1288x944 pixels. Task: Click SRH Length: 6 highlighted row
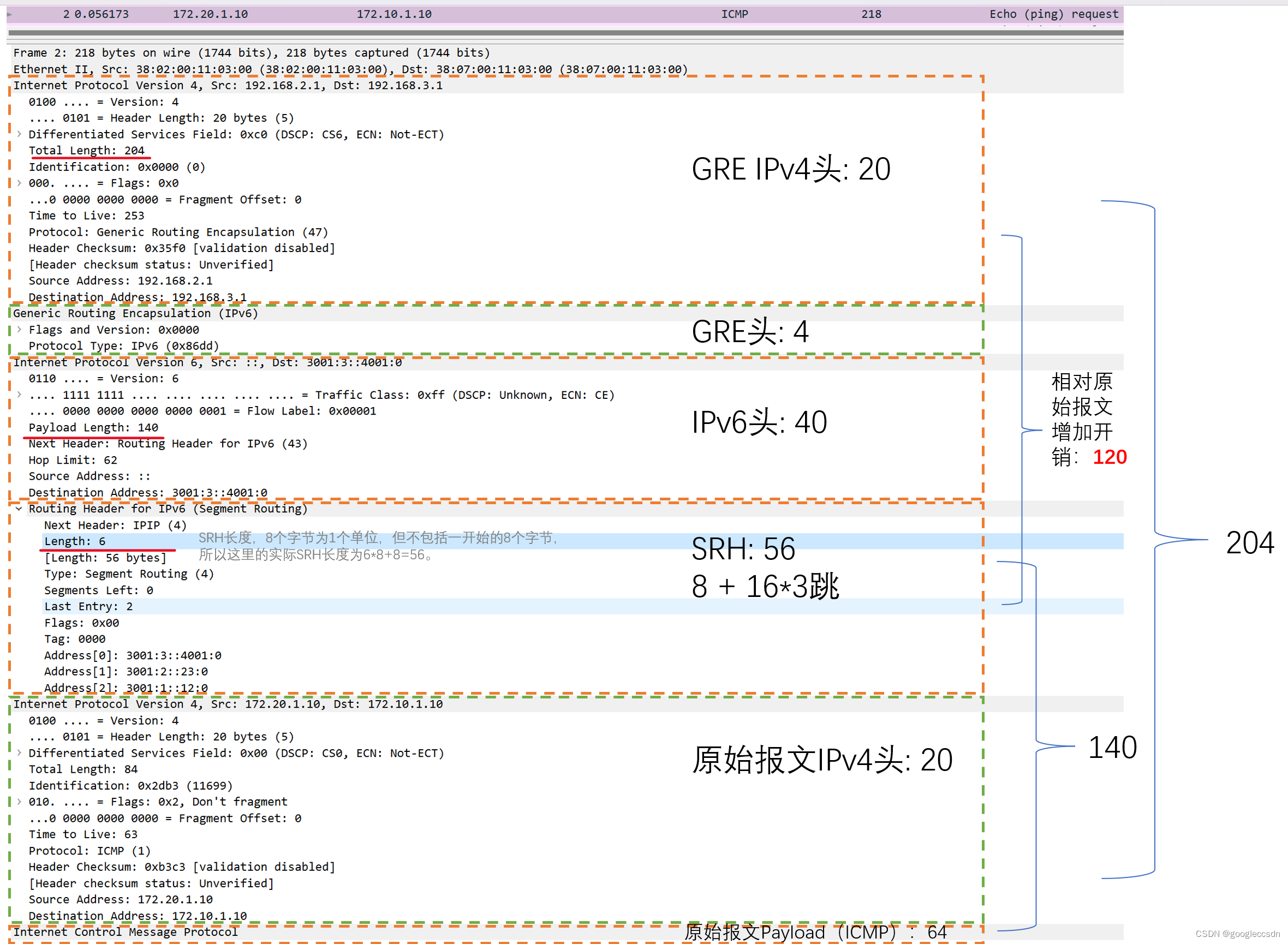pos(75,541)
